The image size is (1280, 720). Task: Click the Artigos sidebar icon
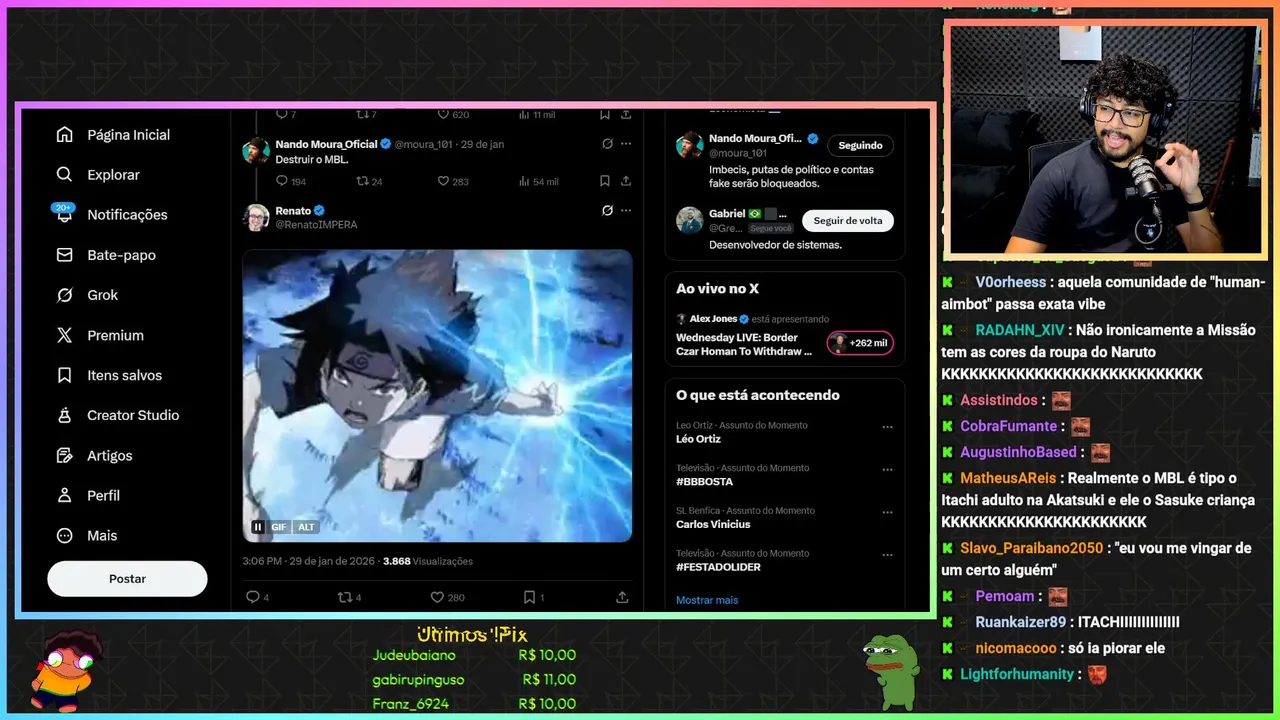pos(65,455)
